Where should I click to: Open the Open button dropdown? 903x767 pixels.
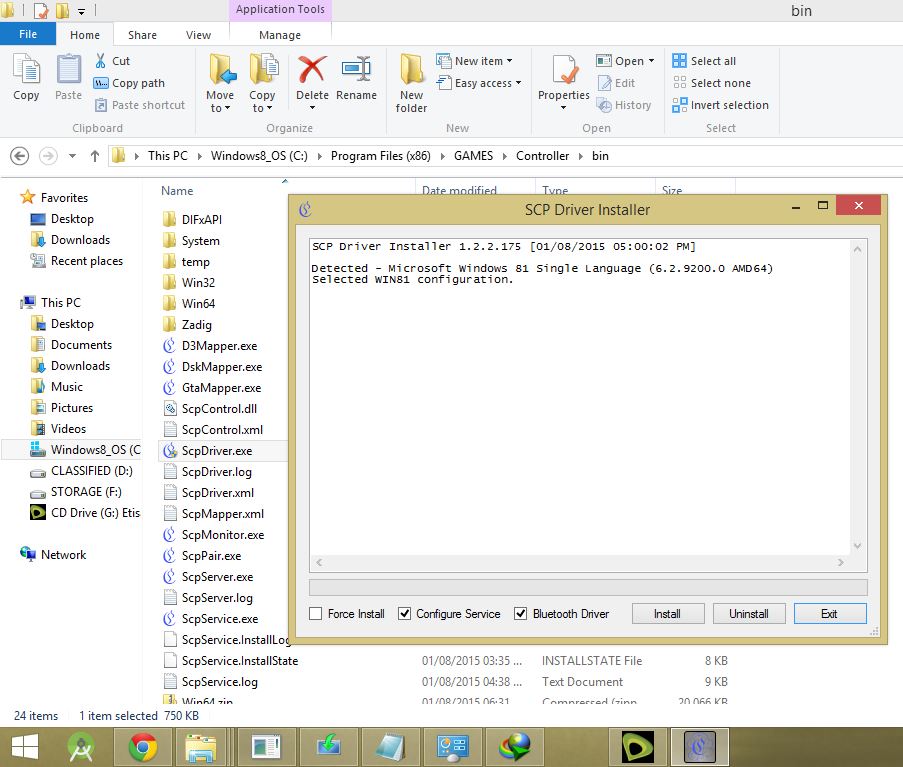pyautogui.click(x=651, y=60)
